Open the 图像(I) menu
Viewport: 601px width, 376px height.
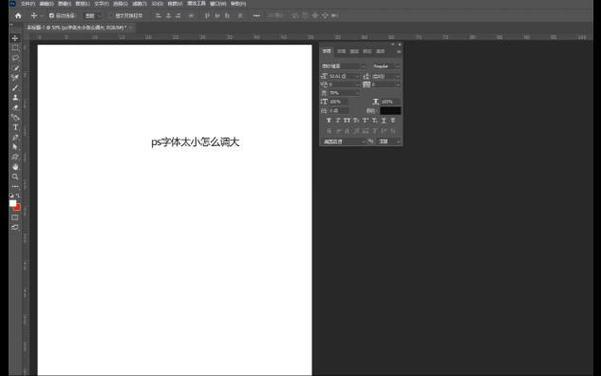[64, 4]
